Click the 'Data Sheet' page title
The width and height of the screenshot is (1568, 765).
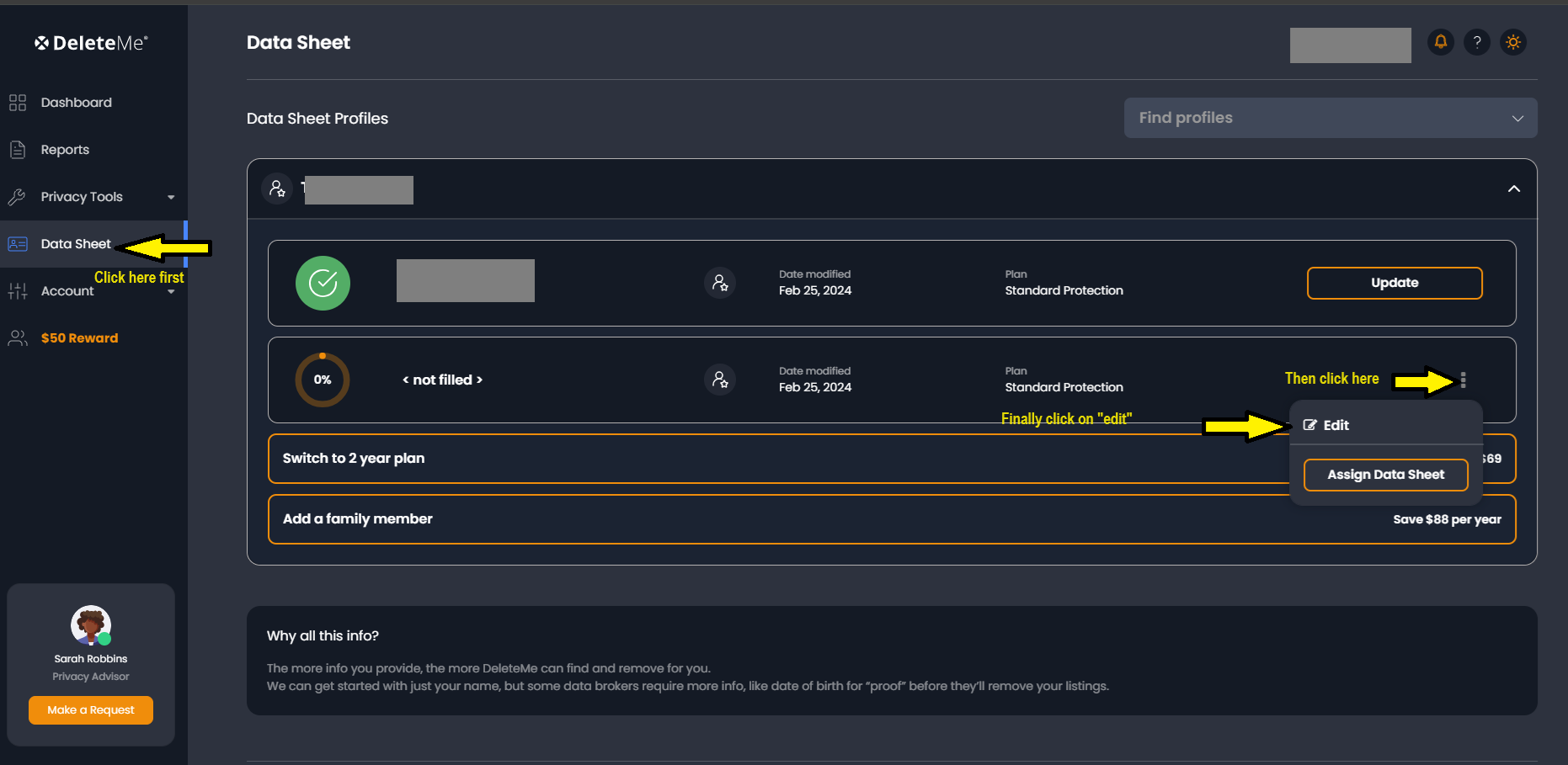298,43
